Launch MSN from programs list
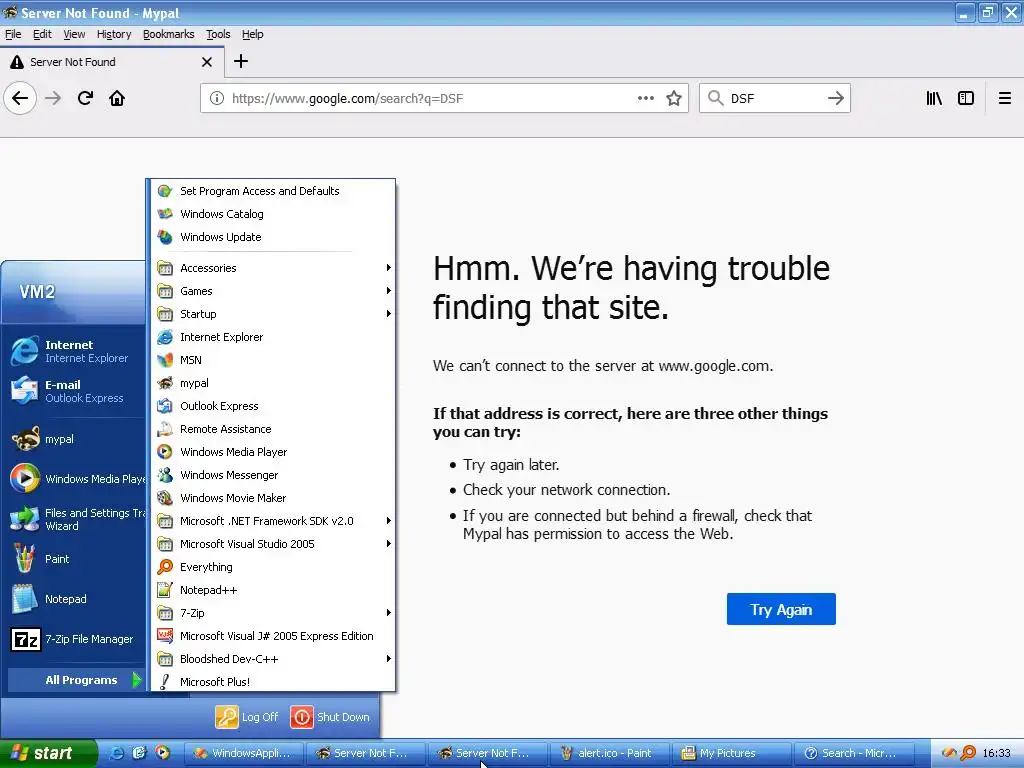This screenshot has height=768, width=1024. pos(273,360)
